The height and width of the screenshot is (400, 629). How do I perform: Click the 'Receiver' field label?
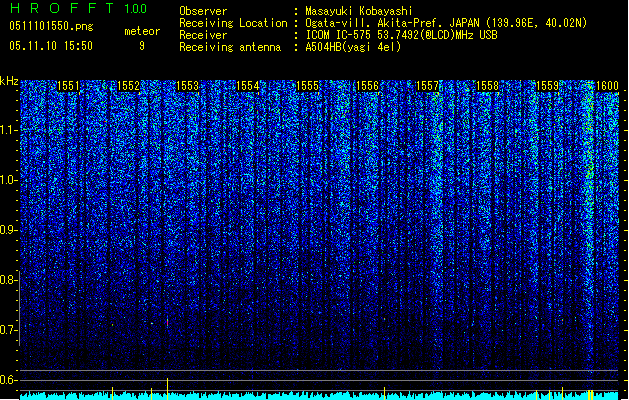[203, 35]
